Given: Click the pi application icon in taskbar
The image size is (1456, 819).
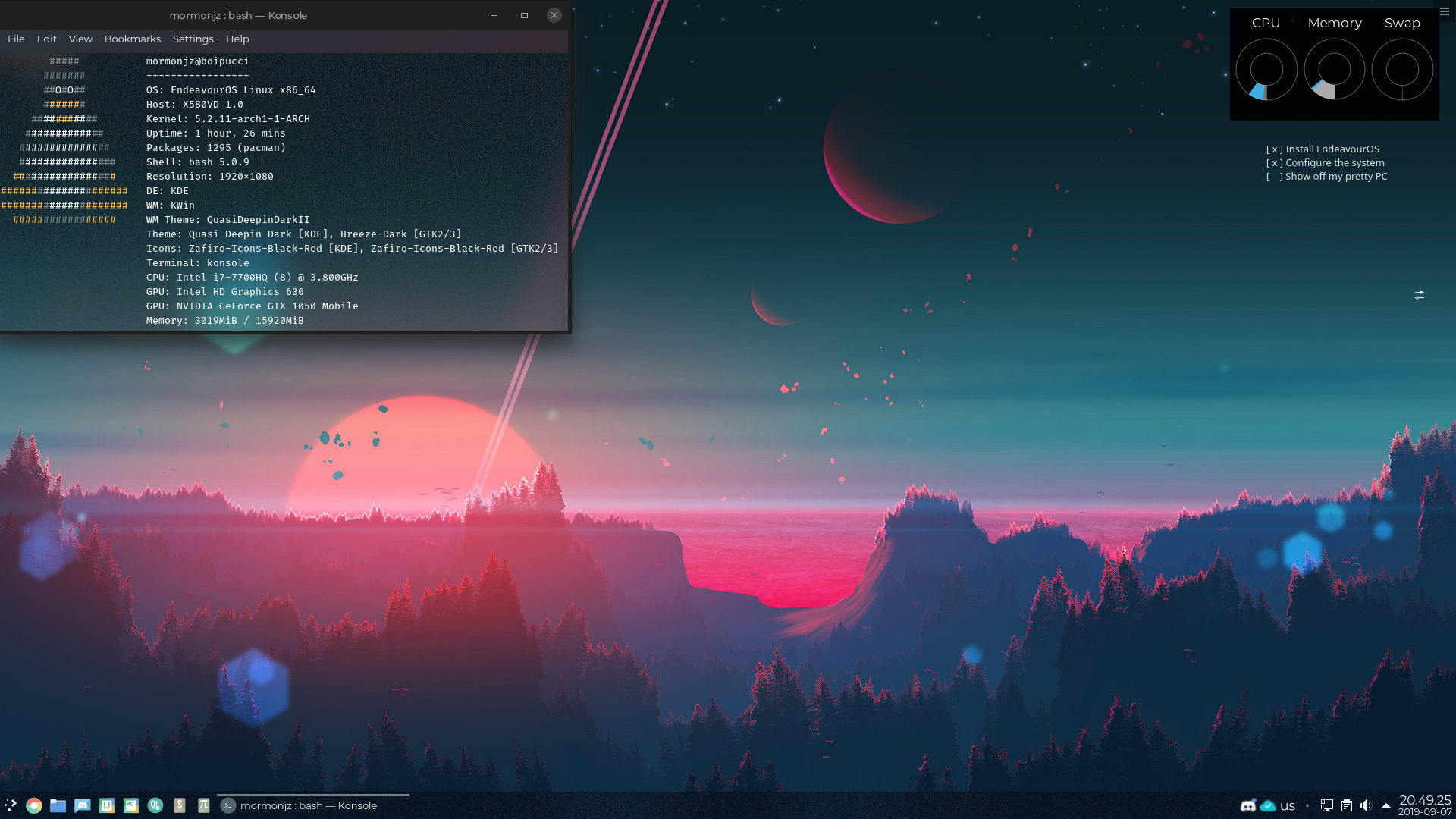Looking at the screenshot, I should click(203, 805).
